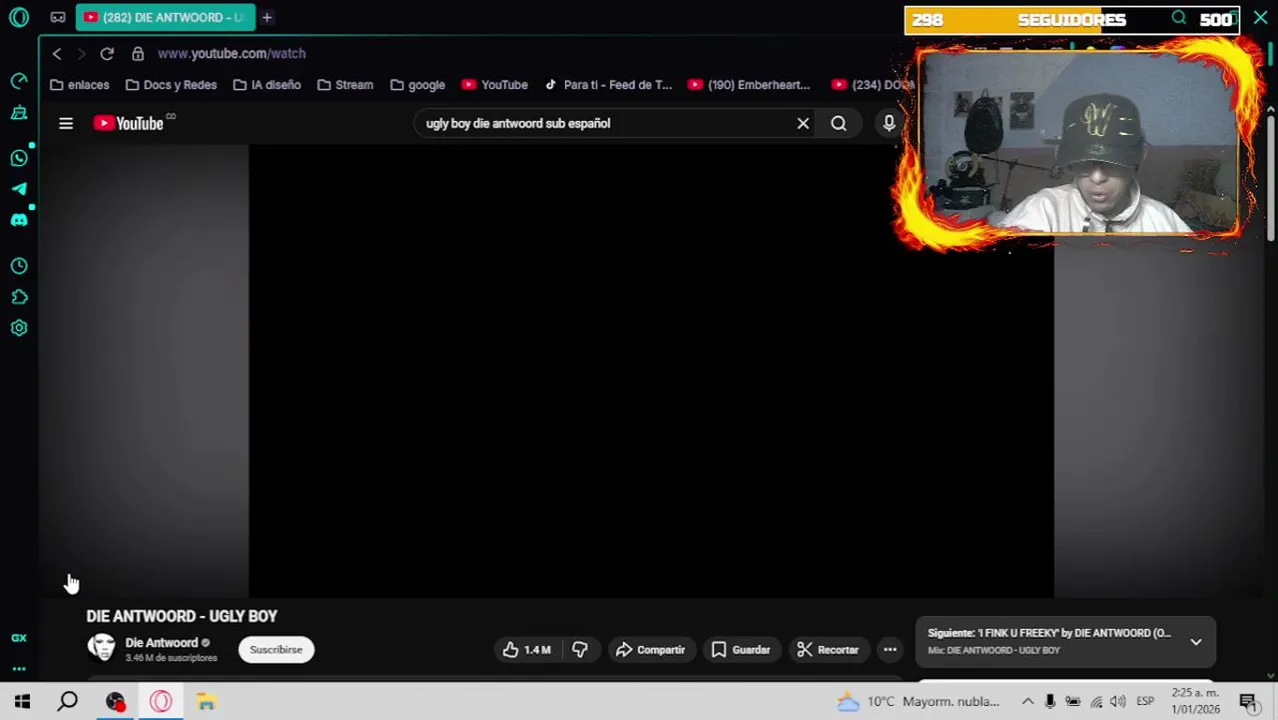Open the Docs y Redes bookmarks folder
Viewport: 1278px width, 720px height.
click(x=170, y=85)
